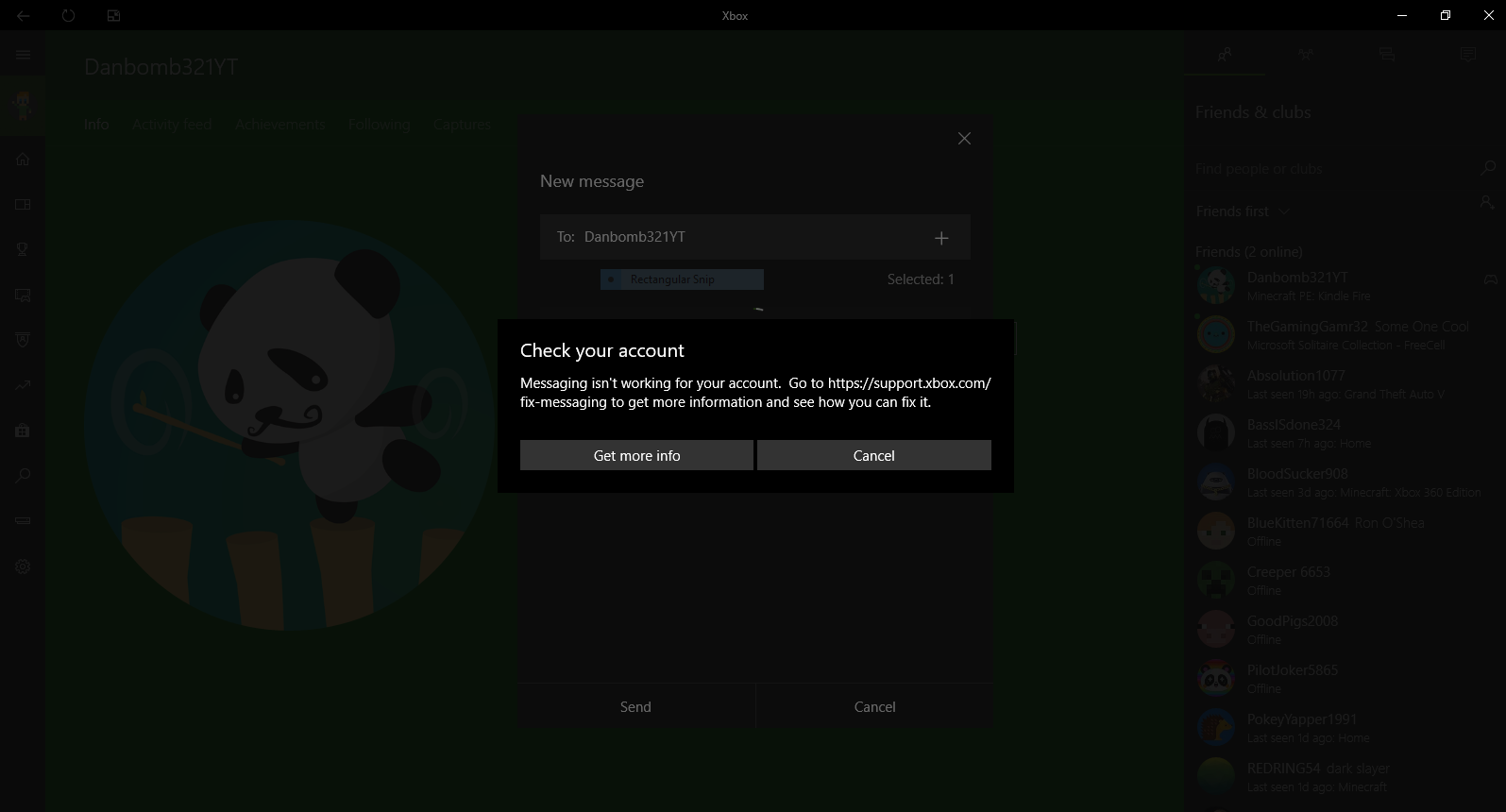1506x812 pixels.
Task: Open Achievements trophy icon in sidebar
Action: tap(23, 249)
